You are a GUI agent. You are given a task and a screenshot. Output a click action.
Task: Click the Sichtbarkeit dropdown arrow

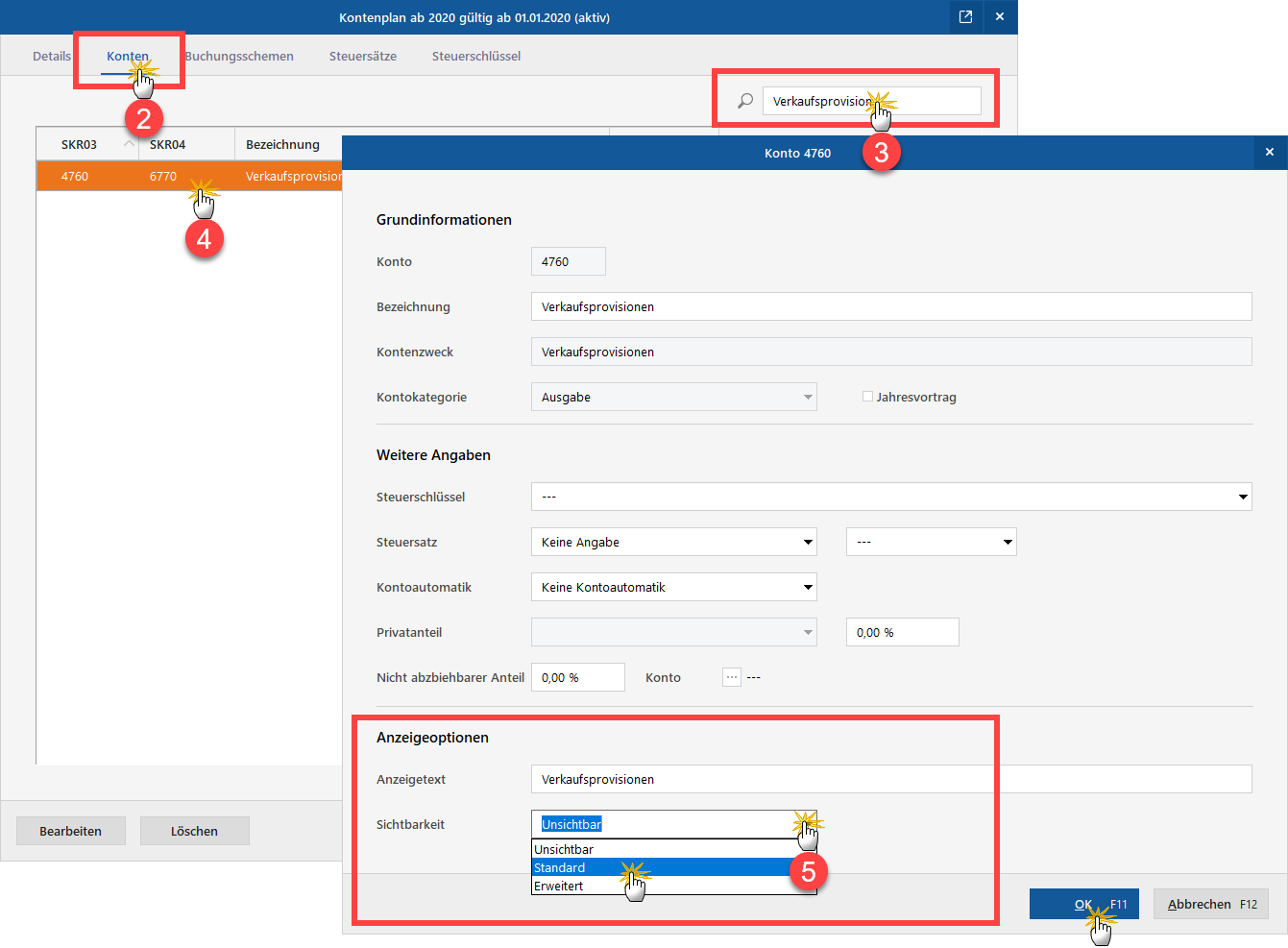click(807, 824)
